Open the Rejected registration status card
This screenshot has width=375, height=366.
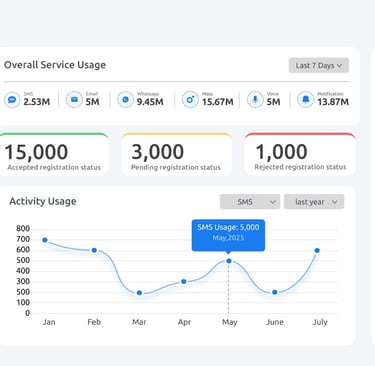(x=300, y=154)
